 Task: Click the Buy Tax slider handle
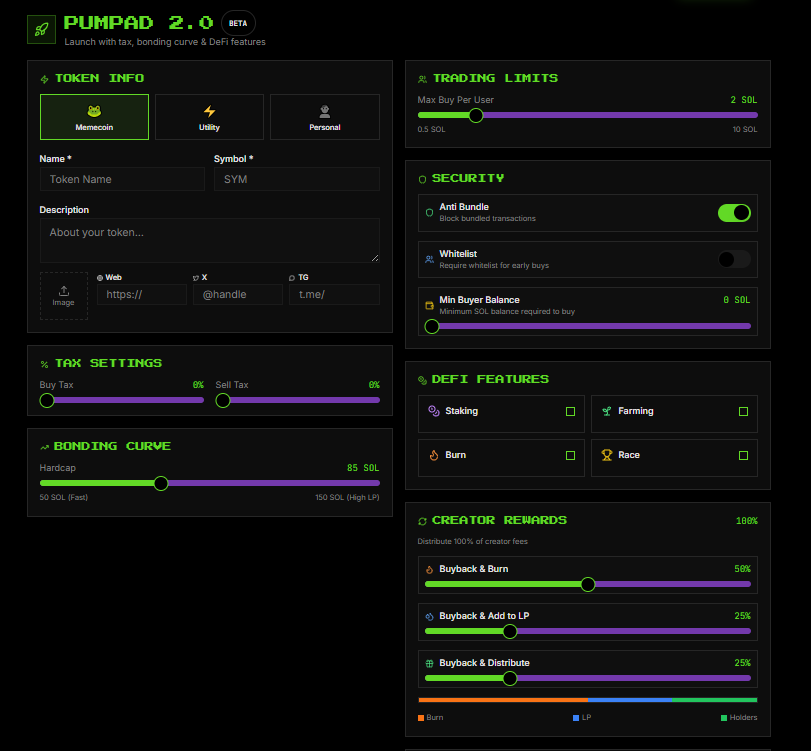click(x=47, y=400)
